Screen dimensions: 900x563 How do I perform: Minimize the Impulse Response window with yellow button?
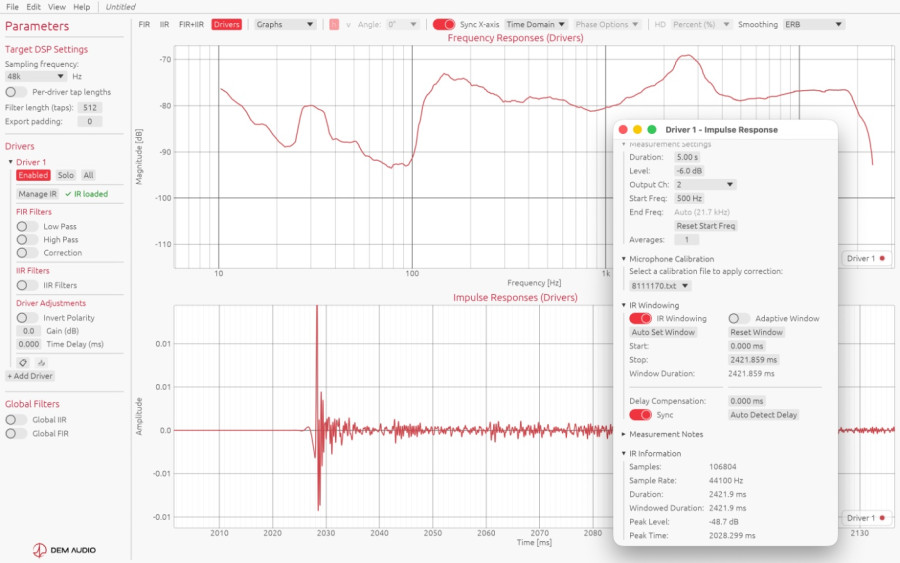click(637, 130)
